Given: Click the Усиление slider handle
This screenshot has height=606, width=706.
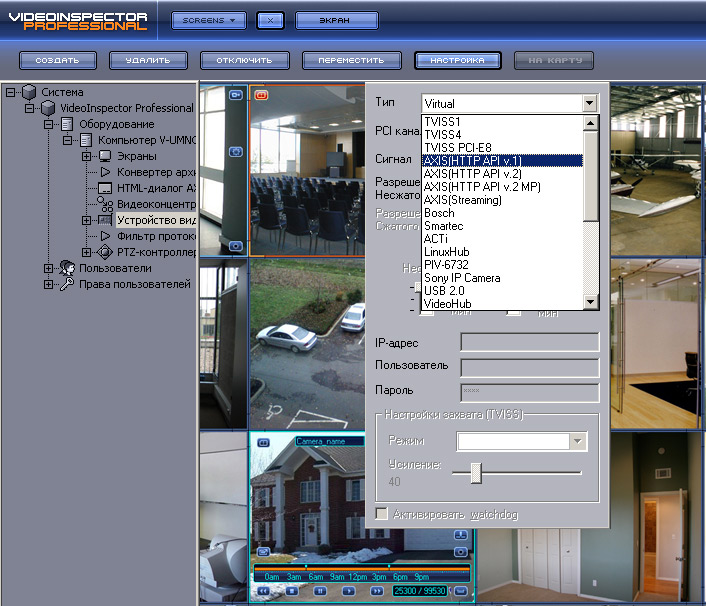Looking at the screenshot, I should [x=476, y=473].
